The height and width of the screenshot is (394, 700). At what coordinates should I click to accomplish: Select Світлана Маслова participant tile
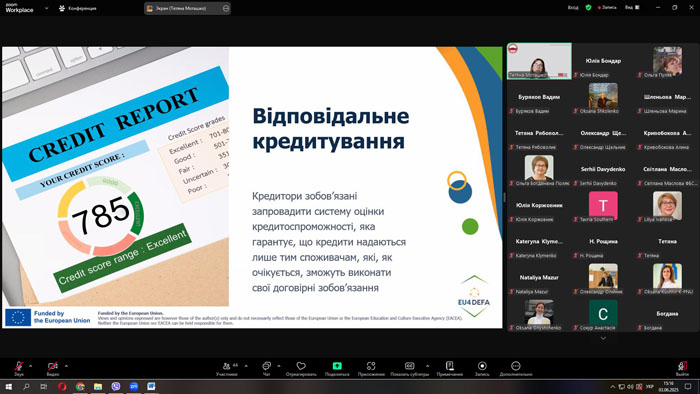[667, 170]
